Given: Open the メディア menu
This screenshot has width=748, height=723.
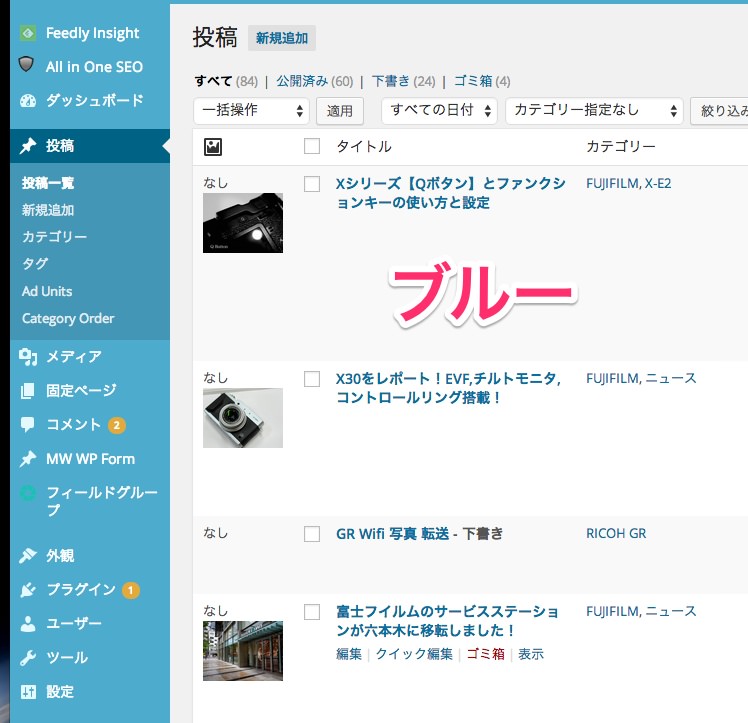Looking at the screenshot, I should pos(74,357).
